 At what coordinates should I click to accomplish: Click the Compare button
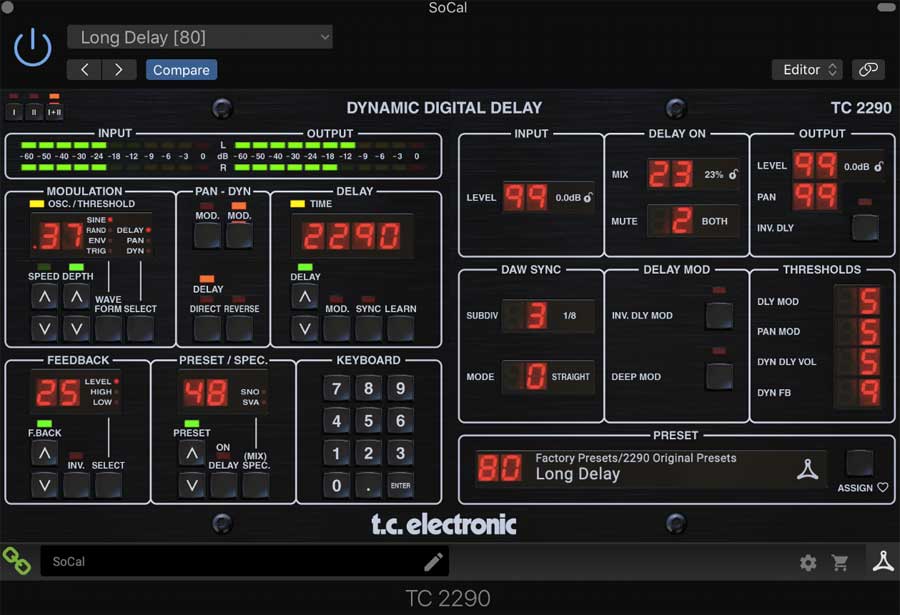(x=181, y=69)
